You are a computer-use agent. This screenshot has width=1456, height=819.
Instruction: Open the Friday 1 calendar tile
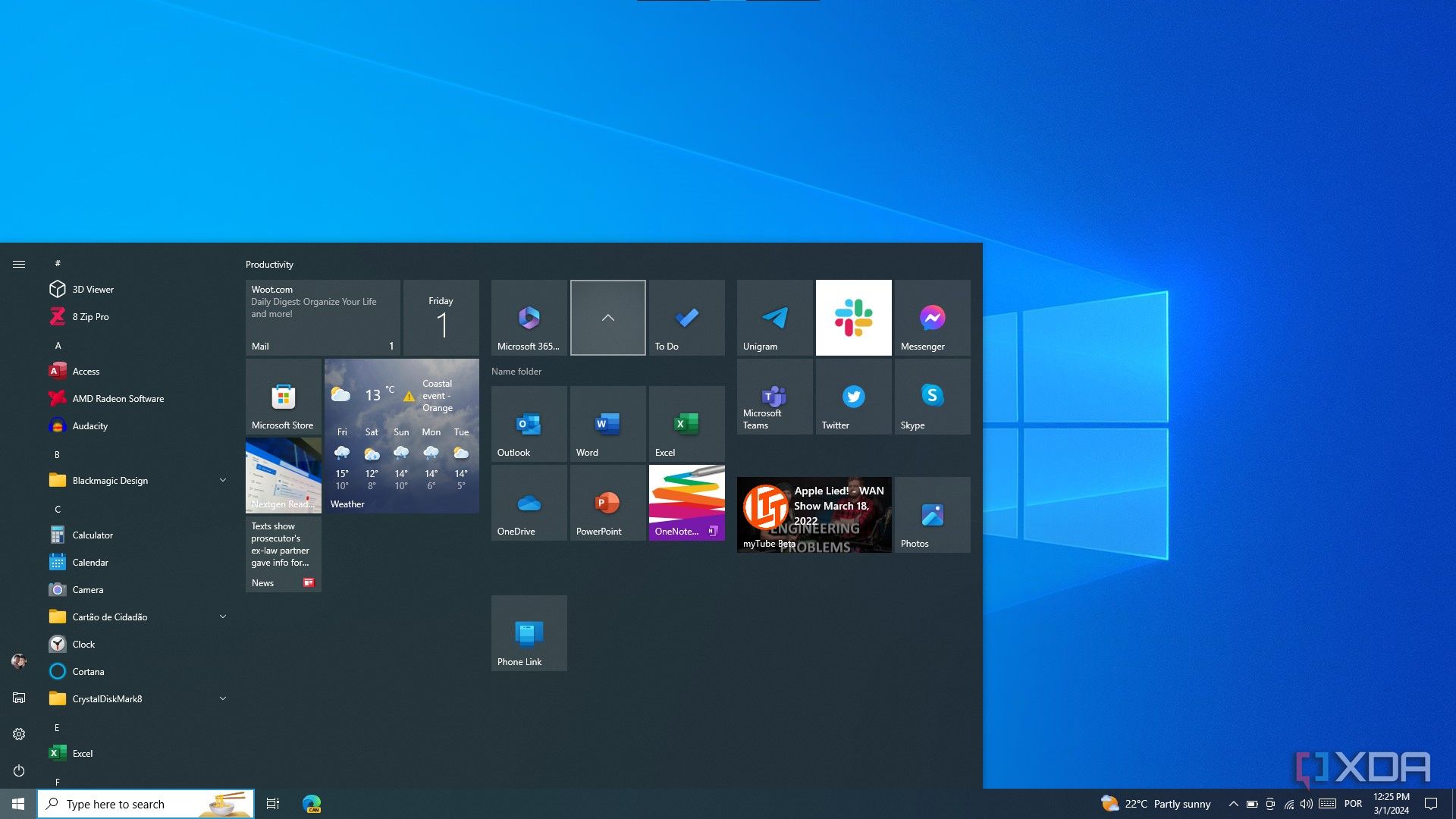(x=441, y=318)
